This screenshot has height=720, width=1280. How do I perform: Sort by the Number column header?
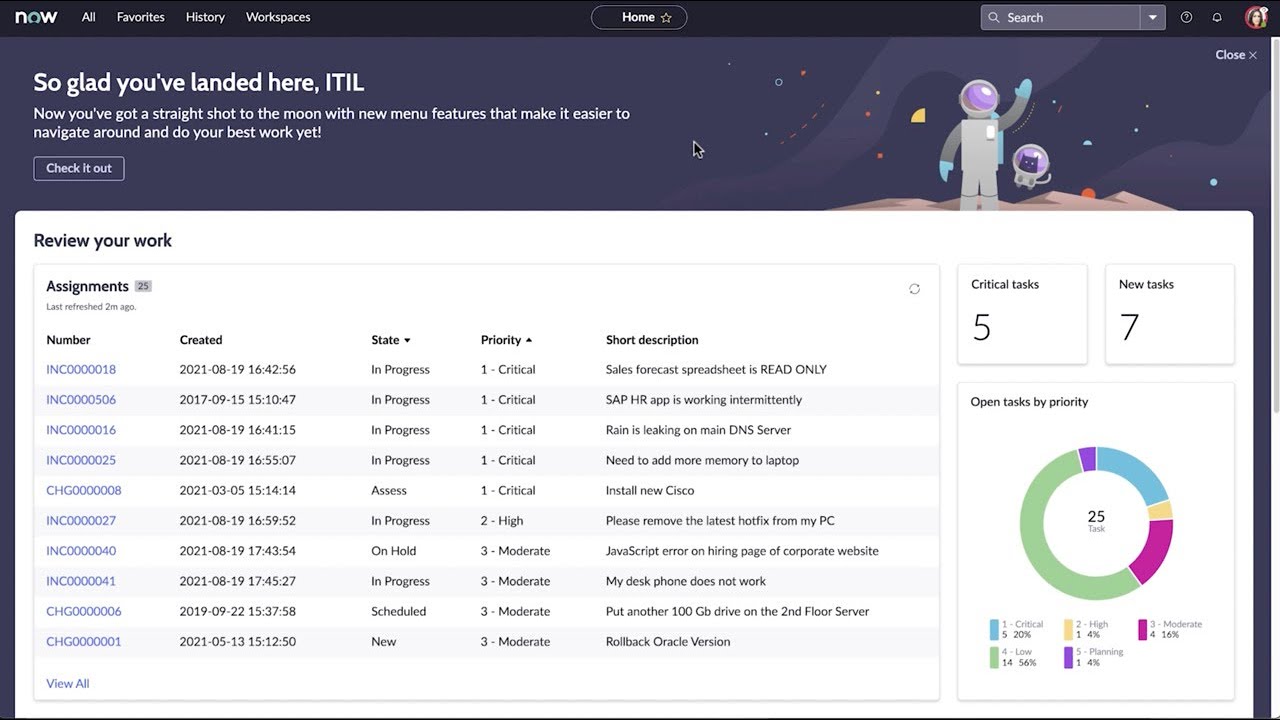68,340
